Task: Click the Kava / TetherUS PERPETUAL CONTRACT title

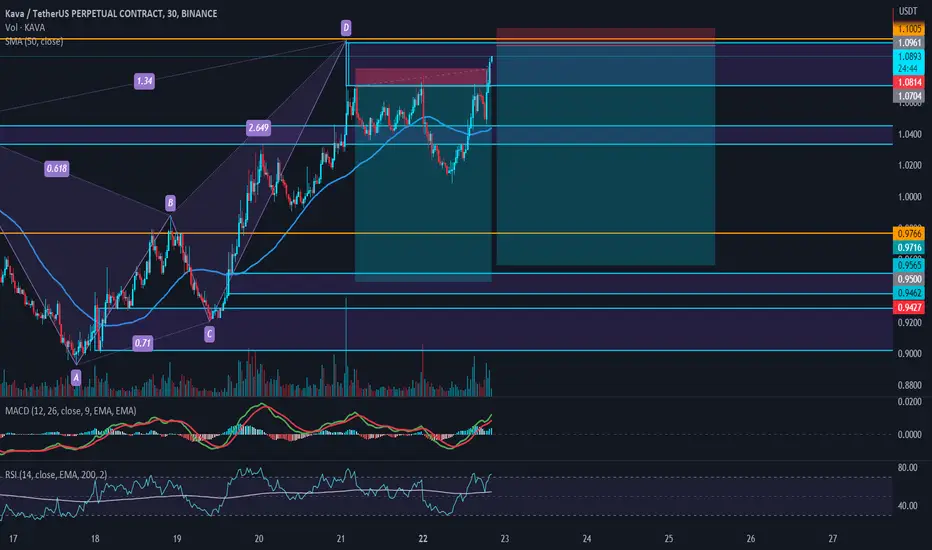Action: coord(111,13)
